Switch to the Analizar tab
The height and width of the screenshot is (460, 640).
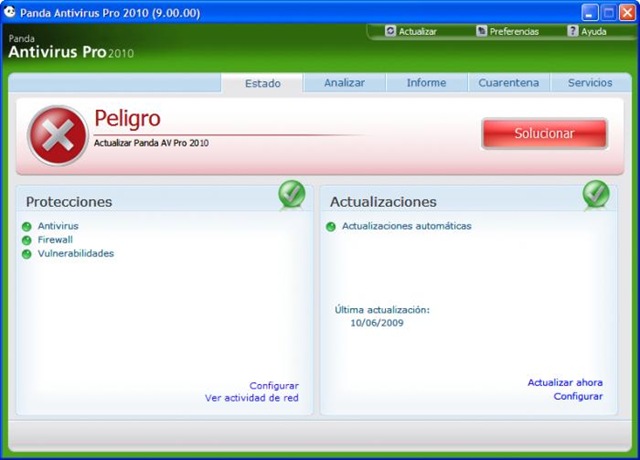tap(344, 83)
